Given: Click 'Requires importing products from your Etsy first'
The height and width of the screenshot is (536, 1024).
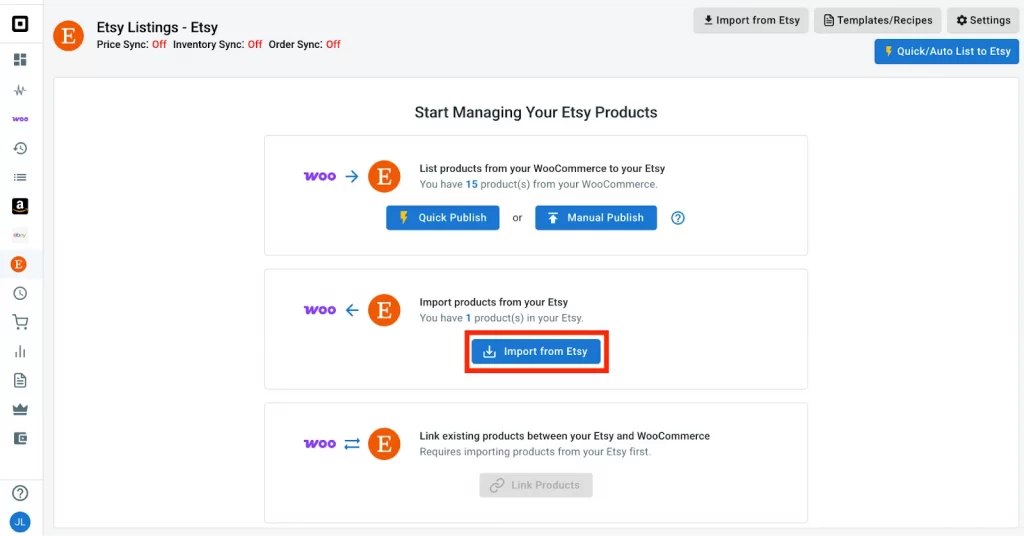Looking at the screenshot, I should point(535,452).
